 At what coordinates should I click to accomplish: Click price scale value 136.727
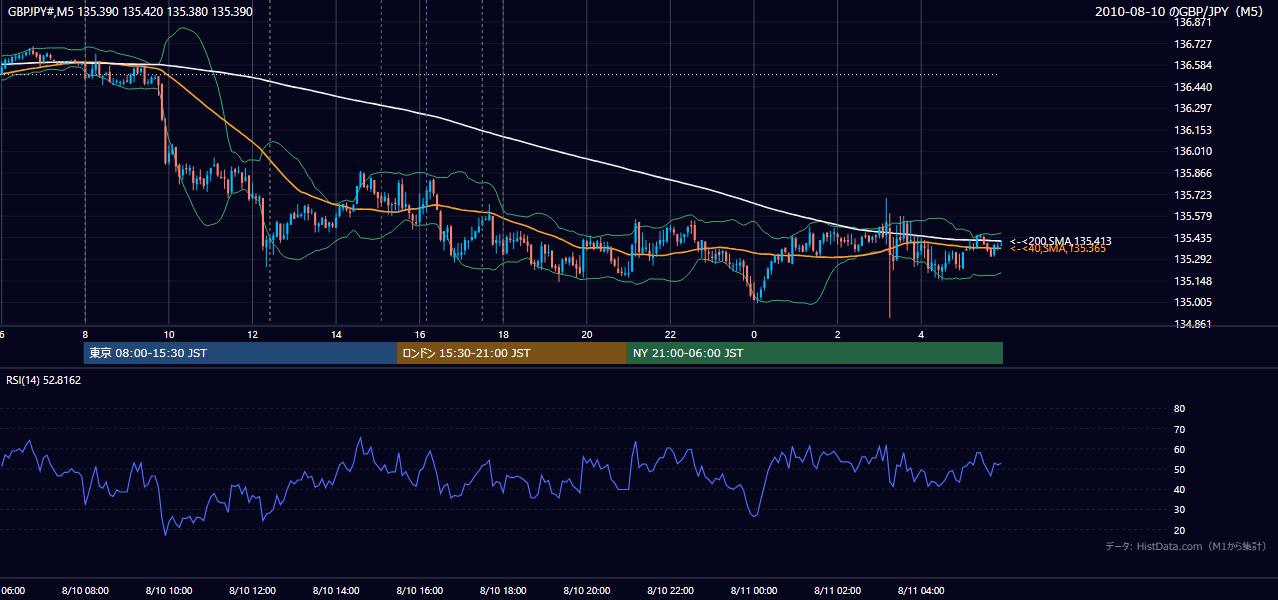coord(1193,44)
